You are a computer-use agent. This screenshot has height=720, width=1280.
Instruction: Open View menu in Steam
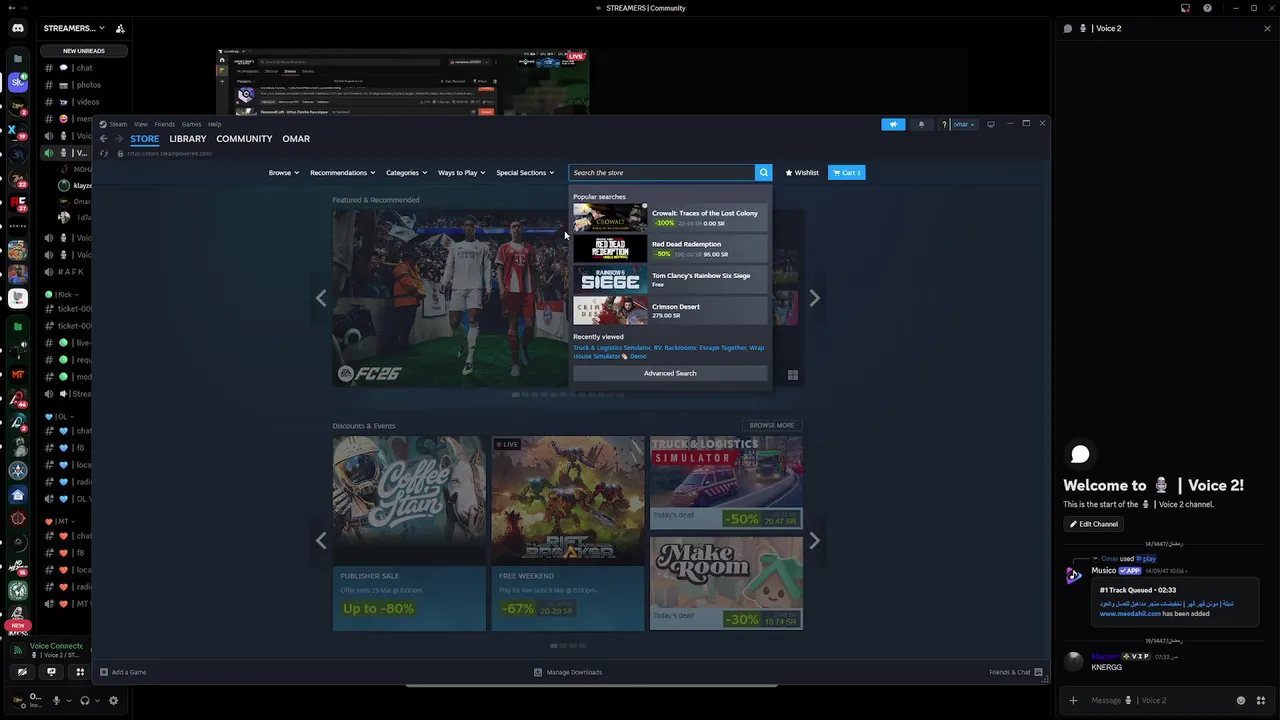pyautogui.click(x=141, y=124)
